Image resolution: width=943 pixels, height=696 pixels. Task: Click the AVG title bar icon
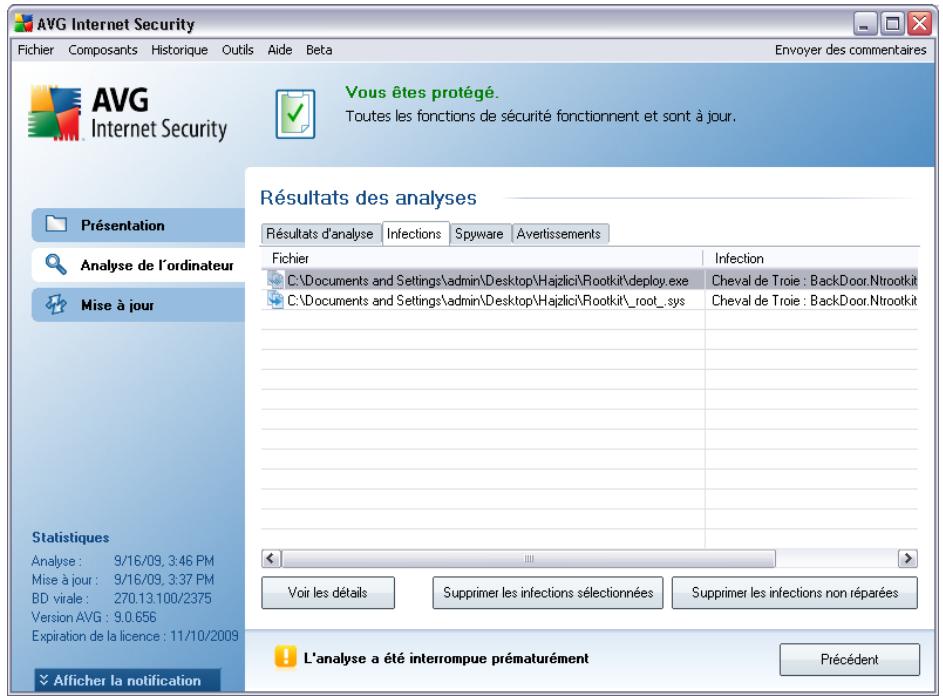23,23
